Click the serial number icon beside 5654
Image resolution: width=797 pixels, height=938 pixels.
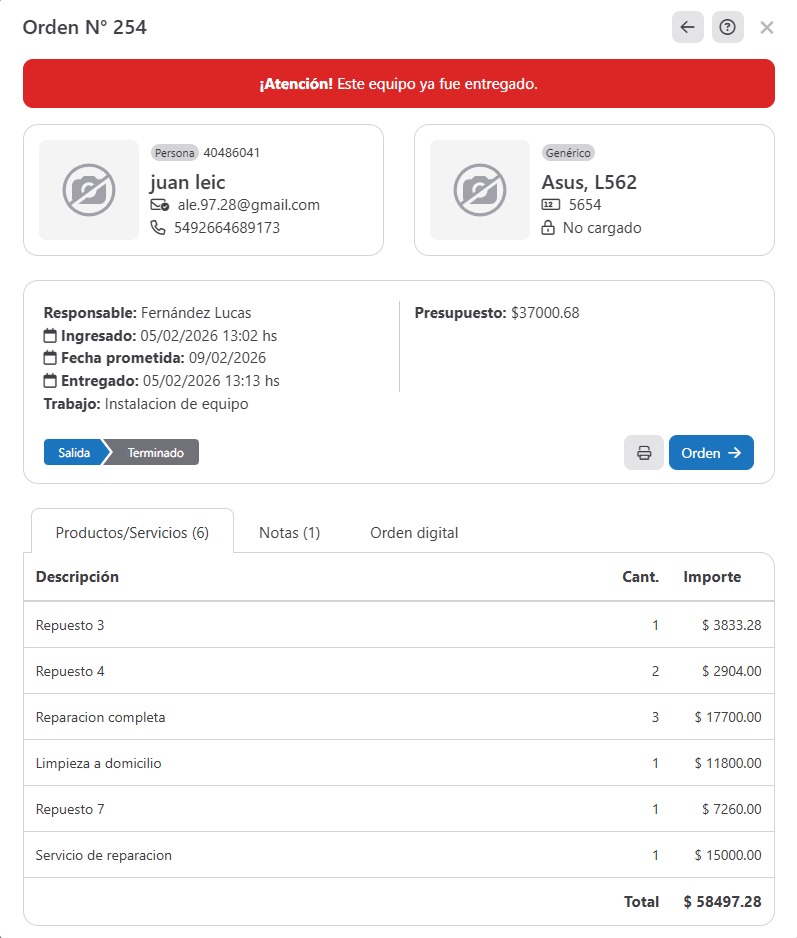[549, 205]
